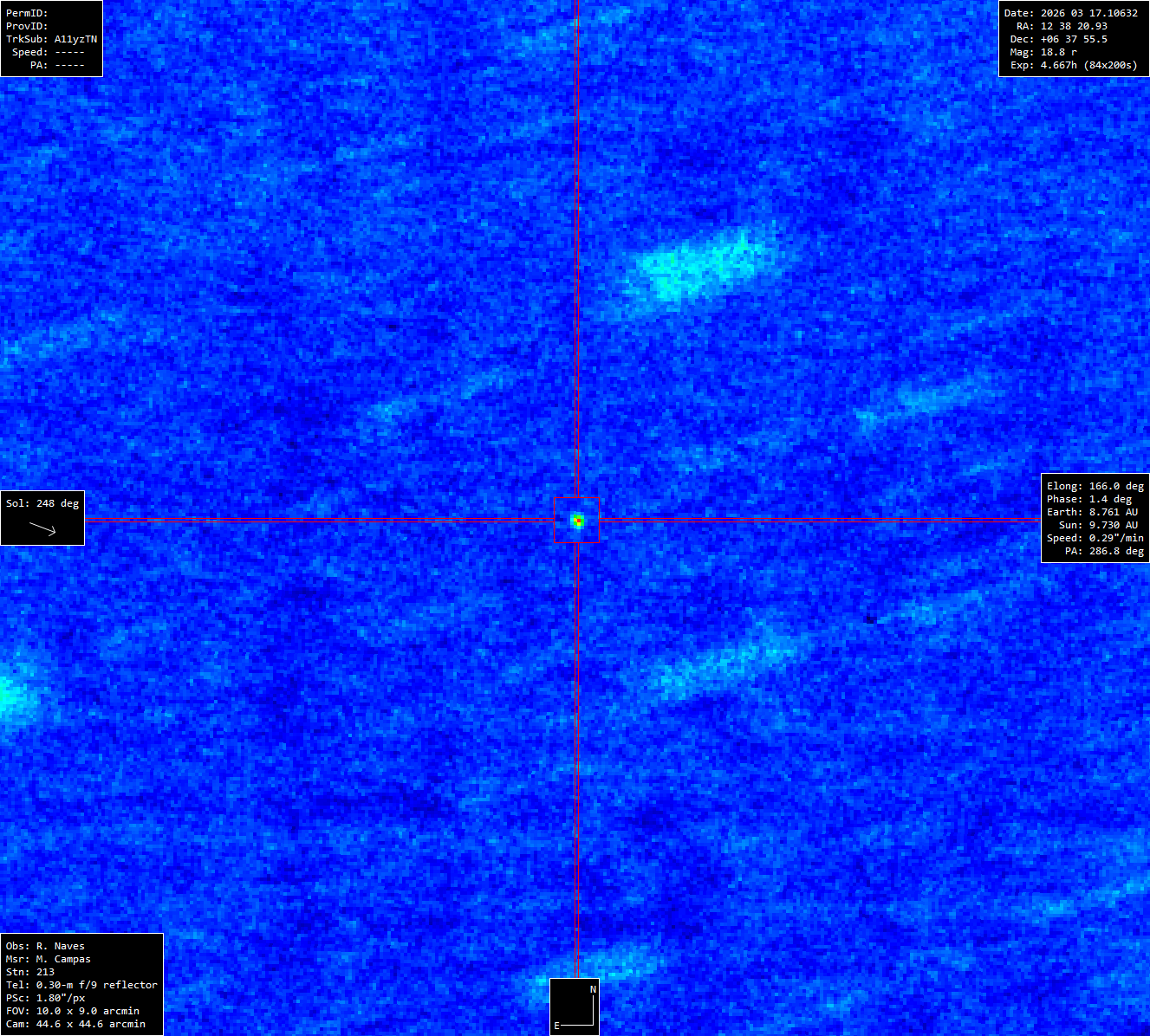Click the tracked object at the crosshair center
This screenshot has height=1036, width=1150.
577,521
